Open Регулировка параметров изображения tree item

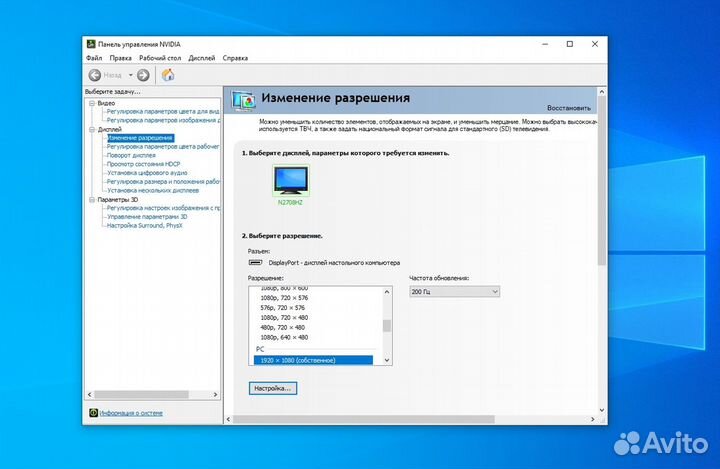pyautogui.click(x=163, y=120)
